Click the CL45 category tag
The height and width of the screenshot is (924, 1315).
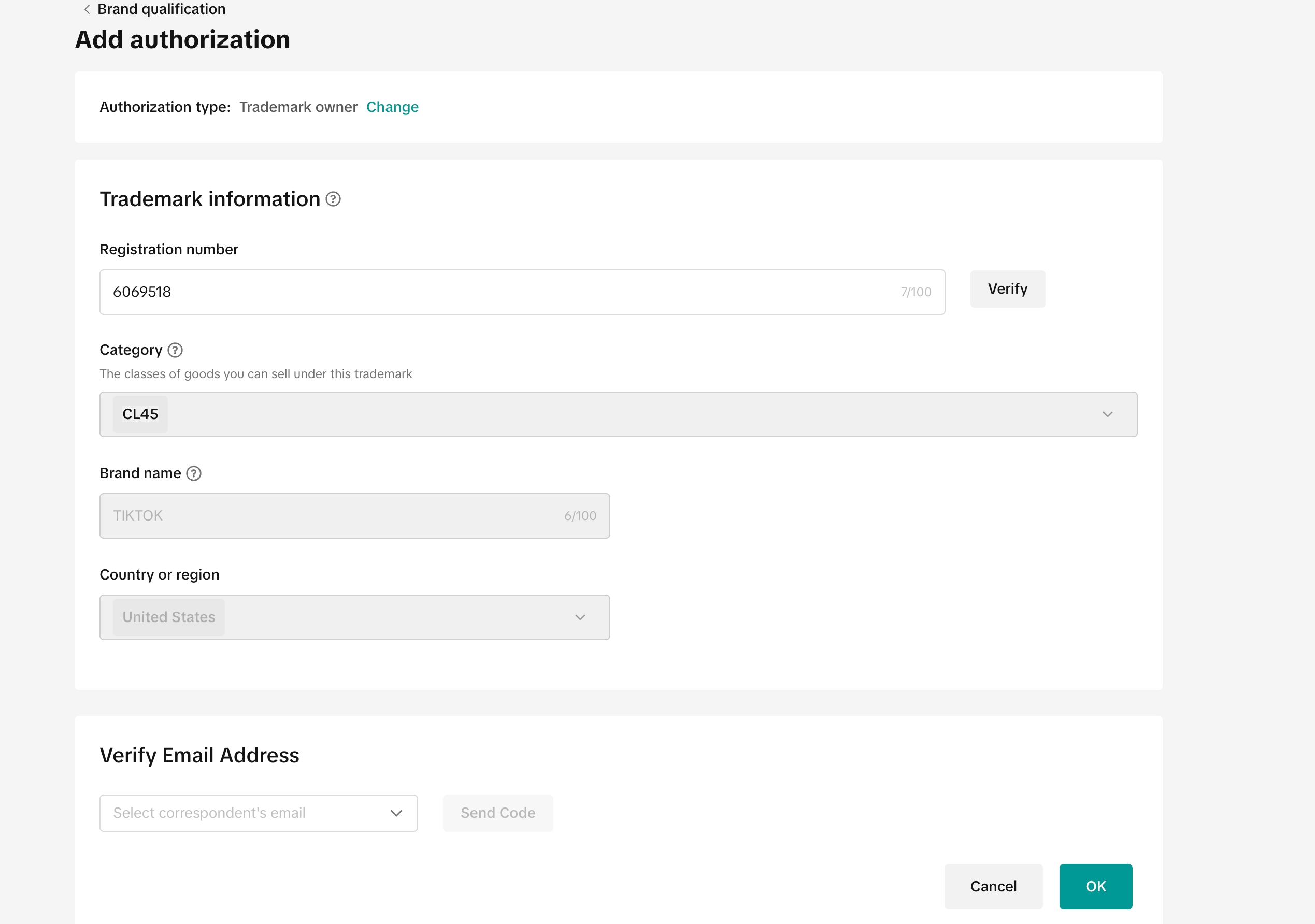point(140,414)
